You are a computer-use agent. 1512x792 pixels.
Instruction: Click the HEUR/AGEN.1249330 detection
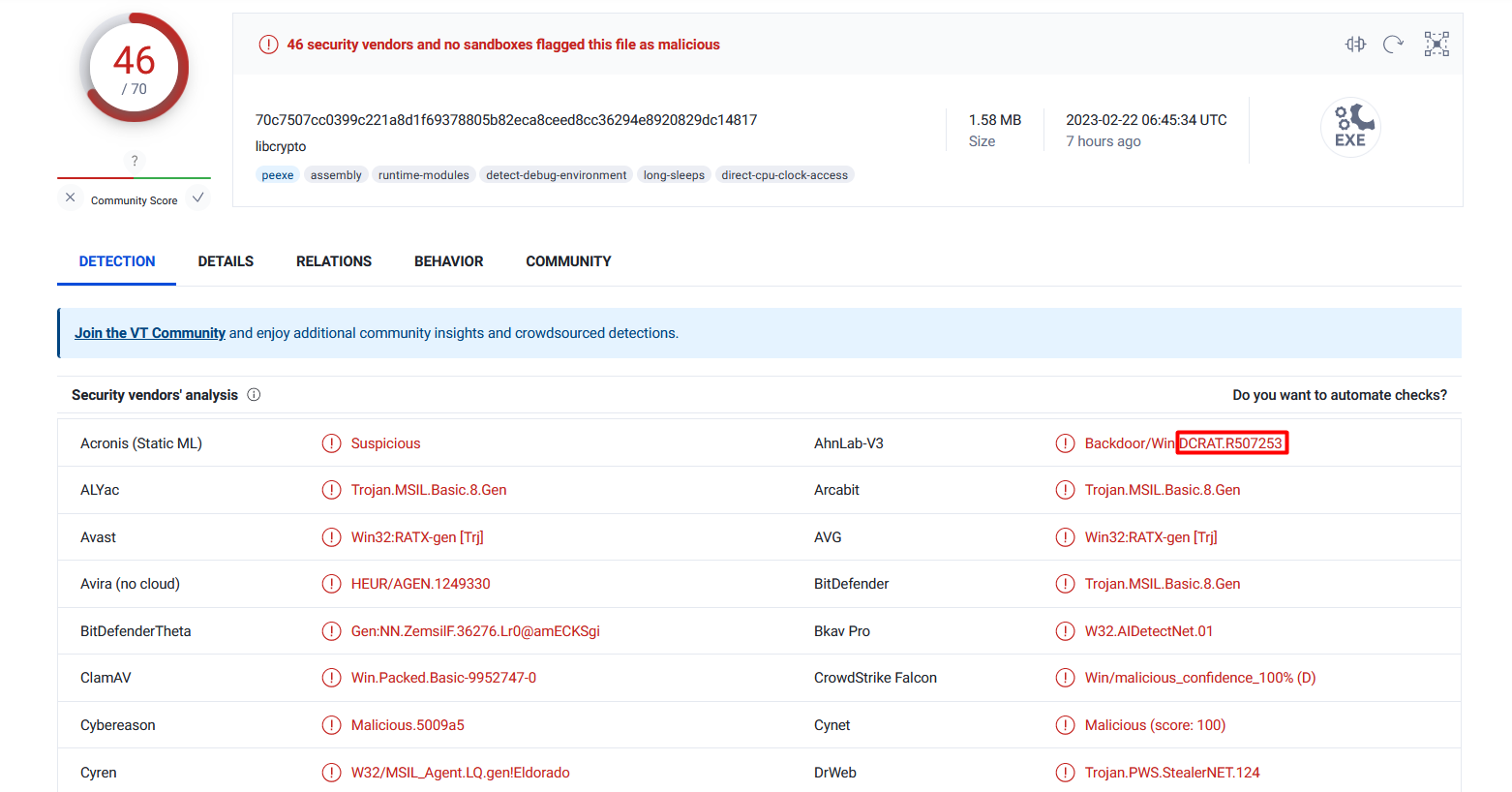[x=420, y=584]
